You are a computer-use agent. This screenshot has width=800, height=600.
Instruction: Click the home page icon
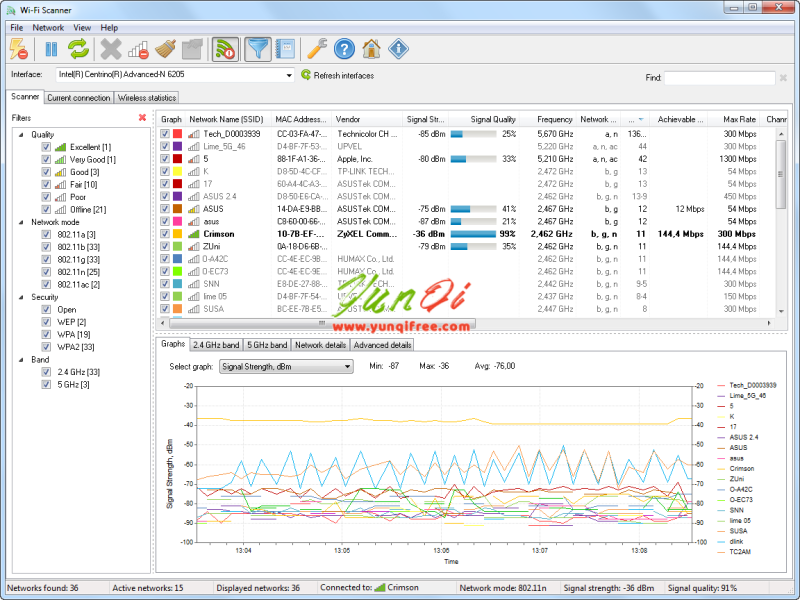coord(370,48)
